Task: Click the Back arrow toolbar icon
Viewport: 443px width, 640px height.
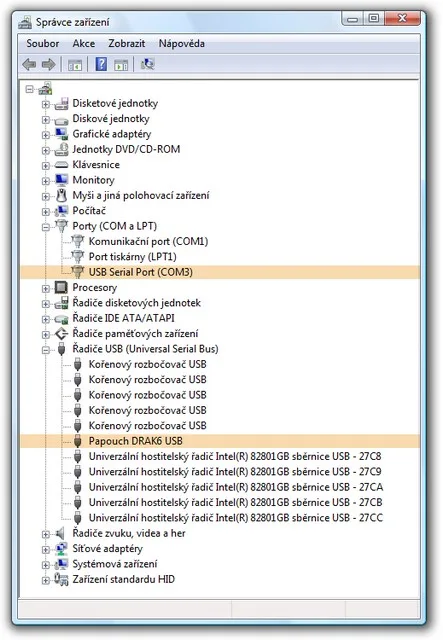Action: (29, 64)
